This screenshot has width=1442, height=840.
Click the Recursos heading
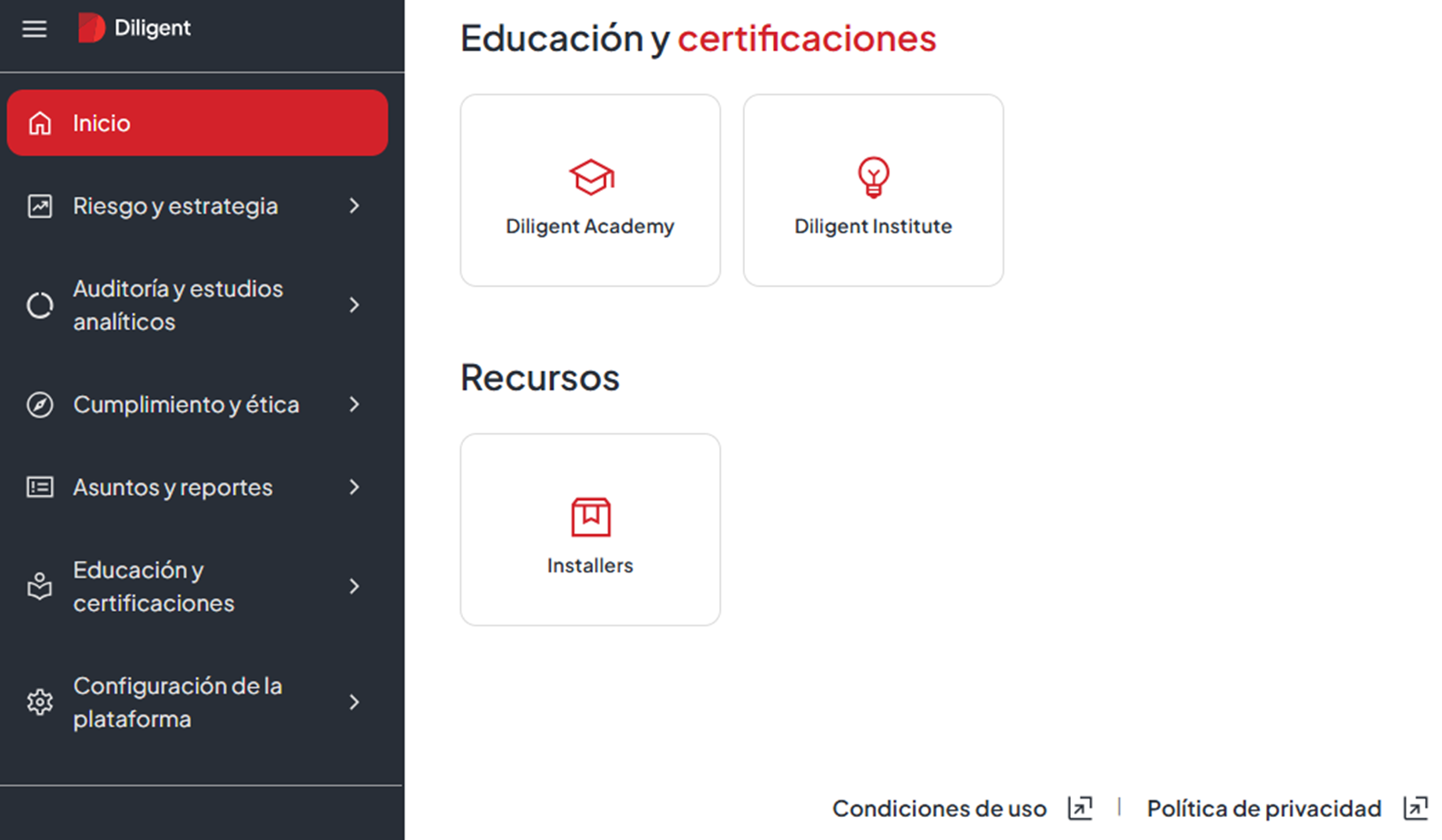click(540, 378)
